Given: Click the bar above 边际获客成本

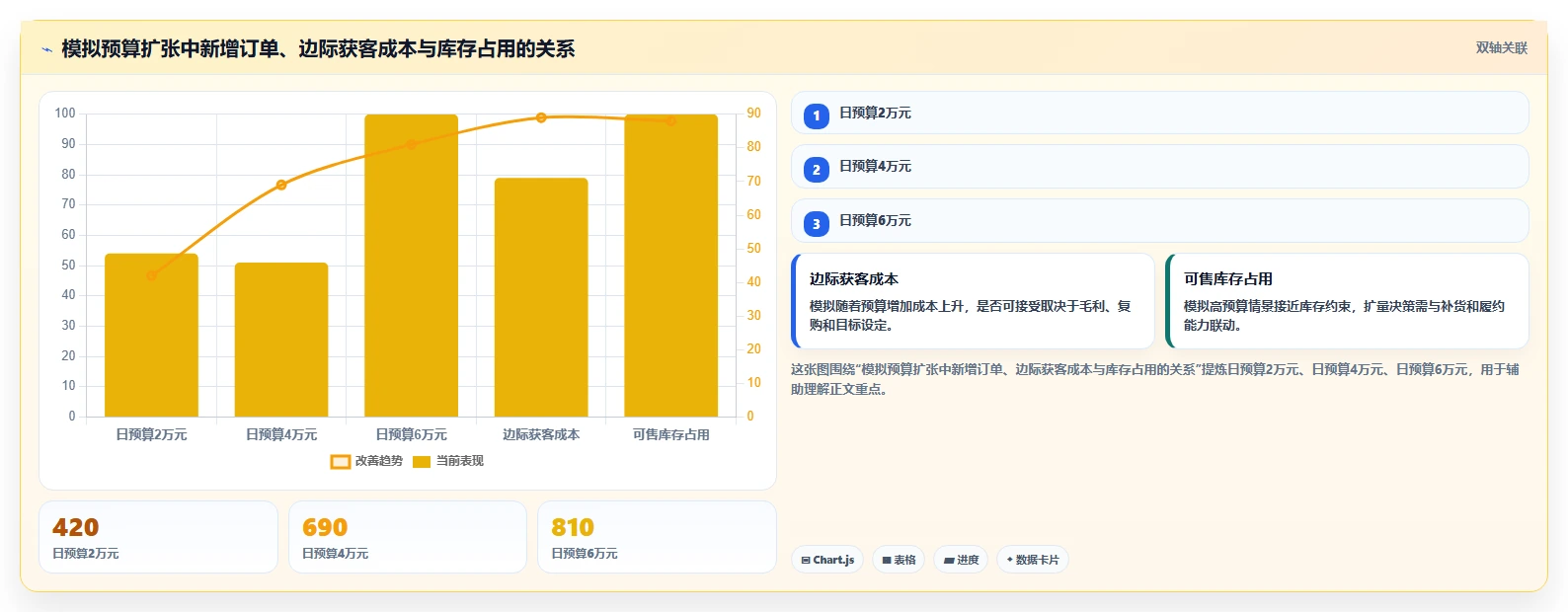Looking at the screenshot, I should click(541, 297).
